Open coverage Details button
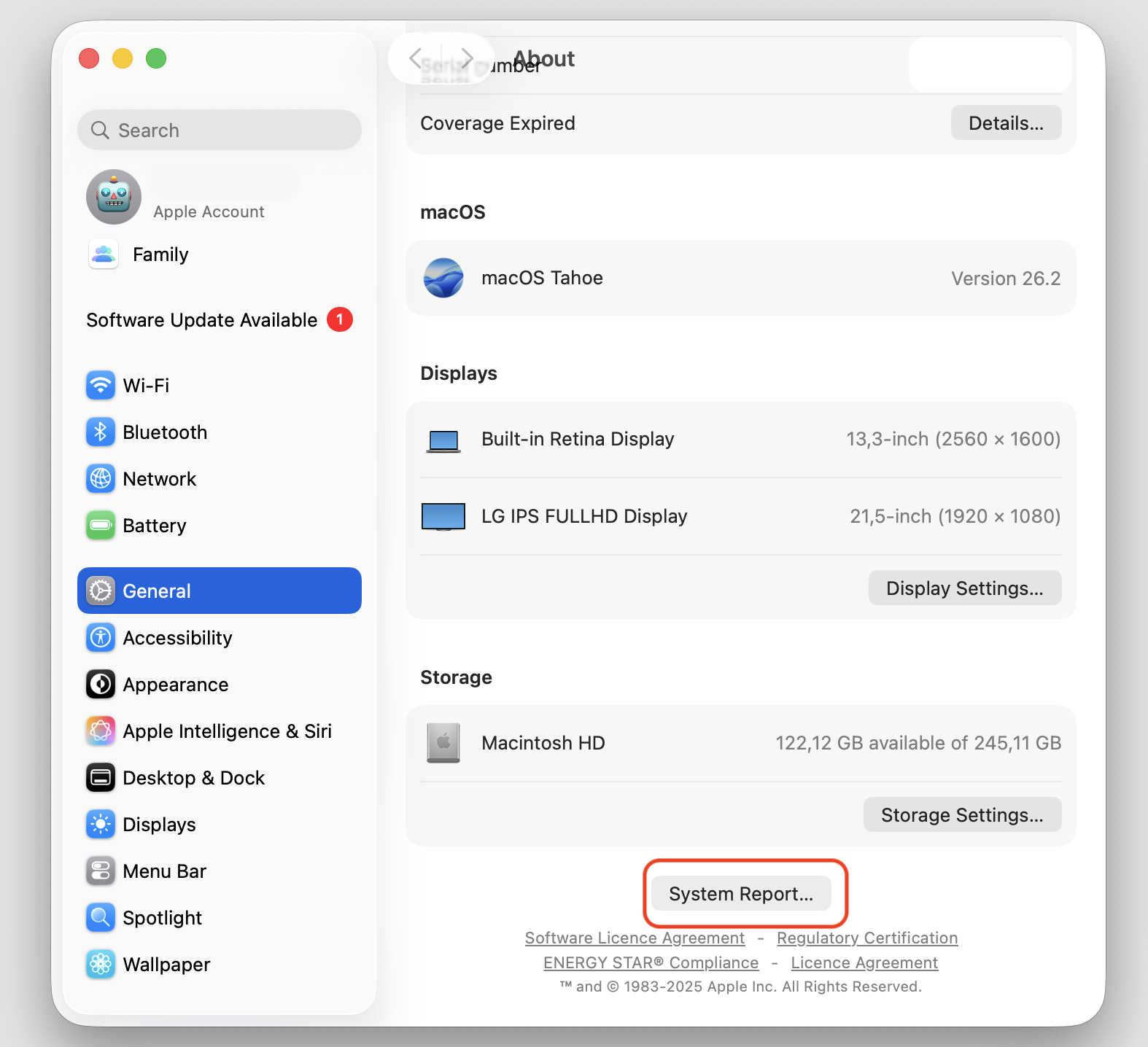Viewport: 1148px width, 1047px height. (1006, 122)
